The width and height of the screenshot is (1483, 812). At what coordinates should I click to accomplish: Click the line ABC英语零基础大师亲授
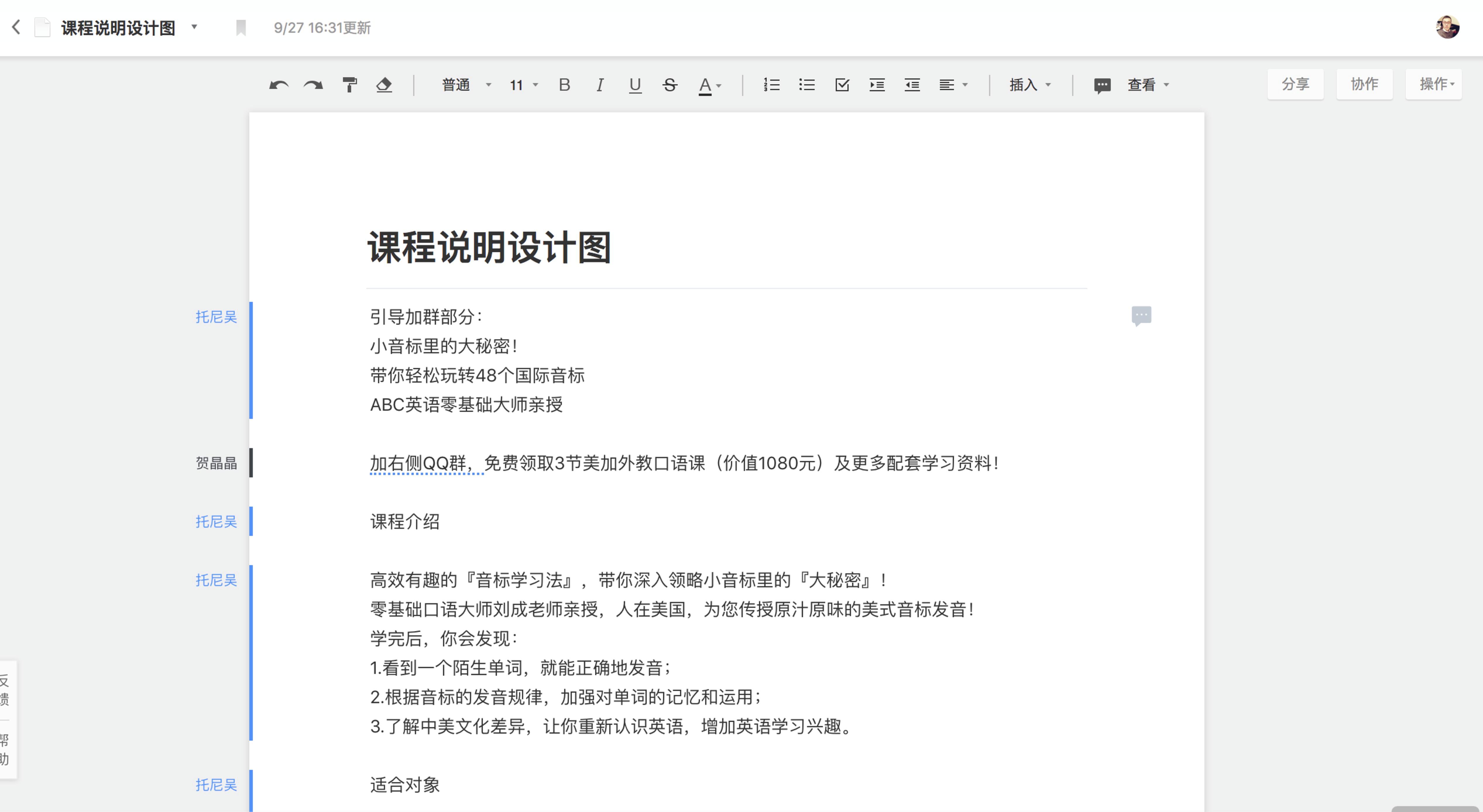[466, 405]
